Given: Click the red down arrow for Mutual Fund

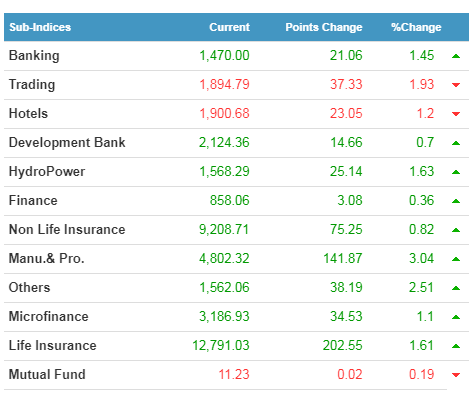Looking at the screenshot, I should pyautogui.click(x=456, y=375).
